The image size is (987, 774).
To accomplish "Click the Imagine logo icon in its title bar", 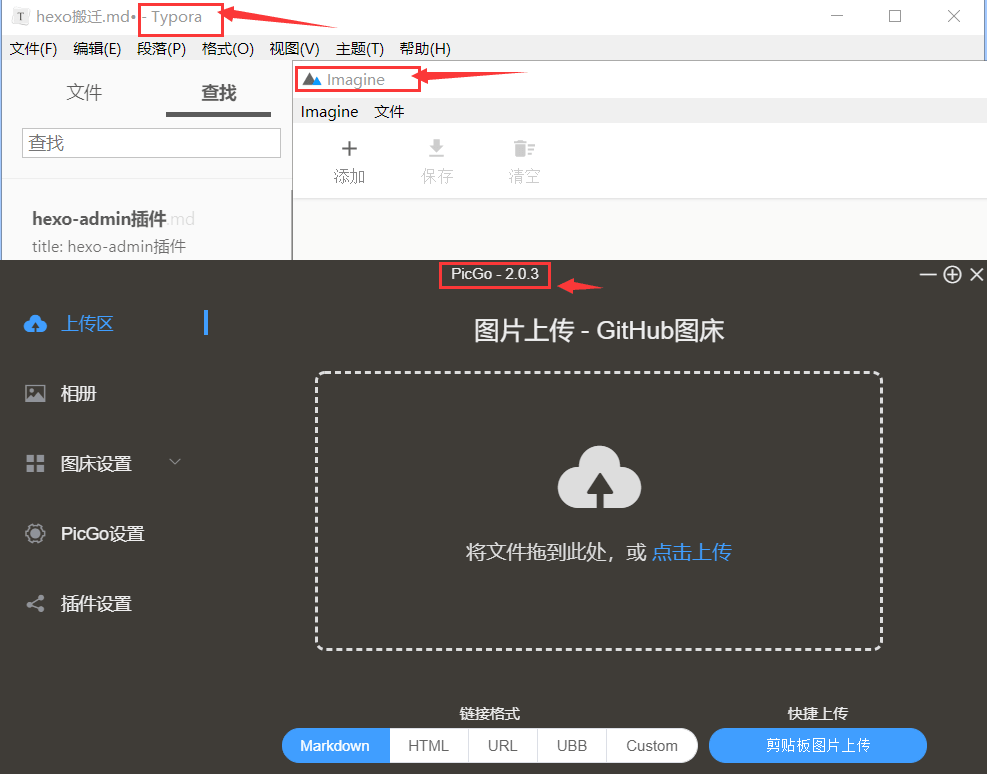I will [x=312, y=79].
